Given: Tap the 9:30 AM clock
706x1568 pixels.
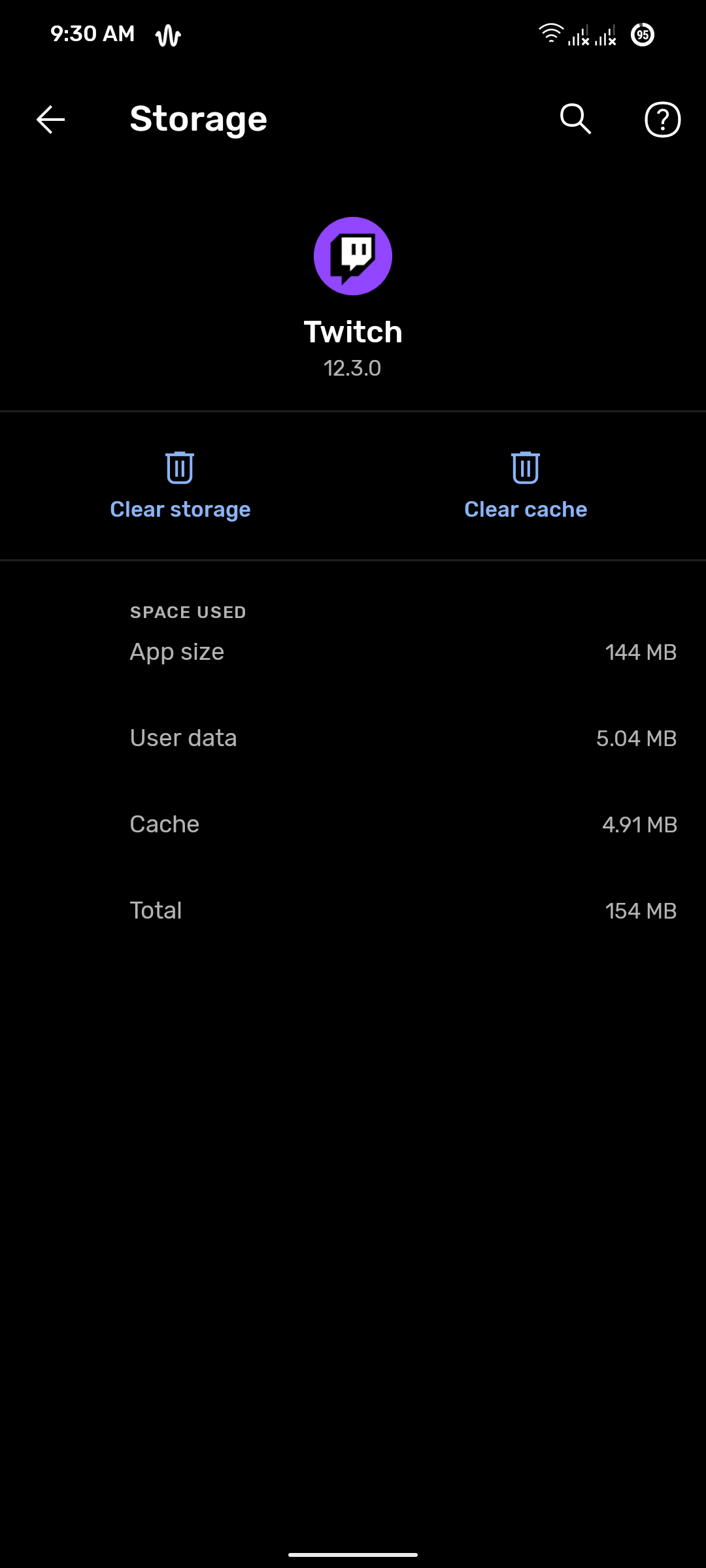Looking at the screenshot, I should click(93, 34).
